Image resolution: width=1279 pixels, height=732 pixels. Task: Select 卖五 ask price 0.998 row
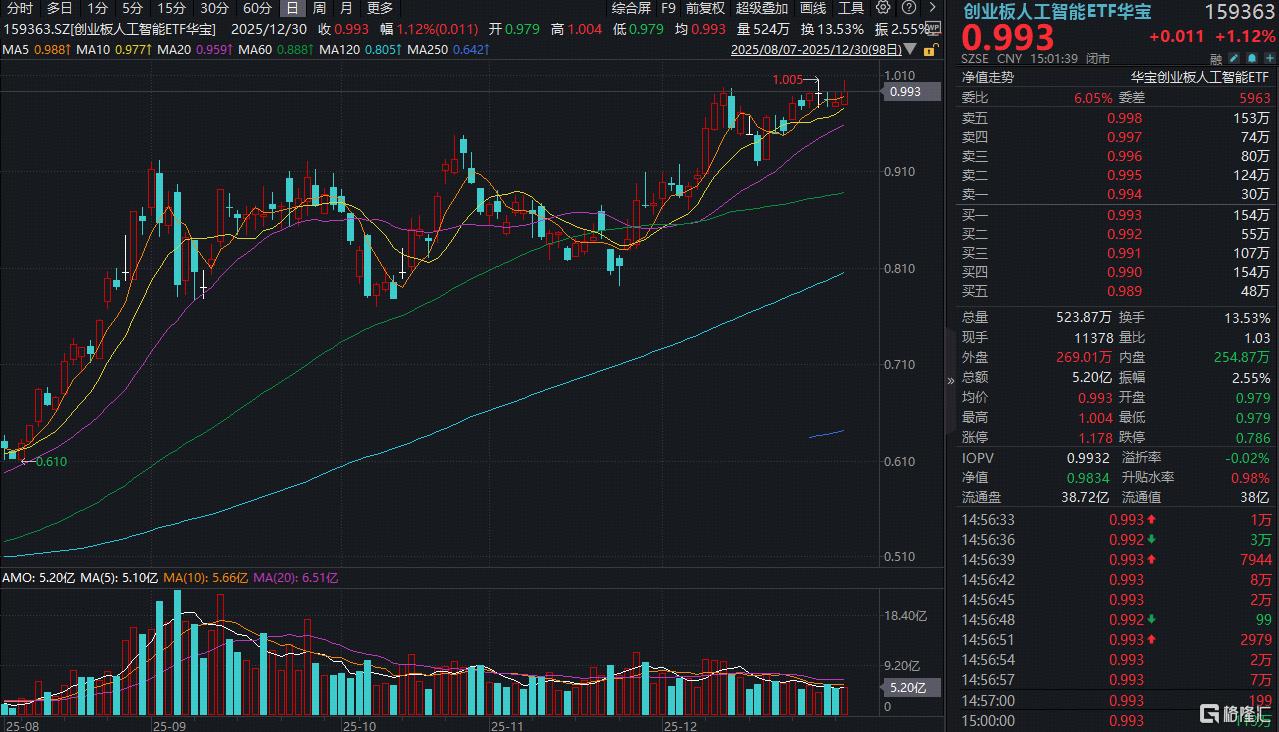point(1116,118)
